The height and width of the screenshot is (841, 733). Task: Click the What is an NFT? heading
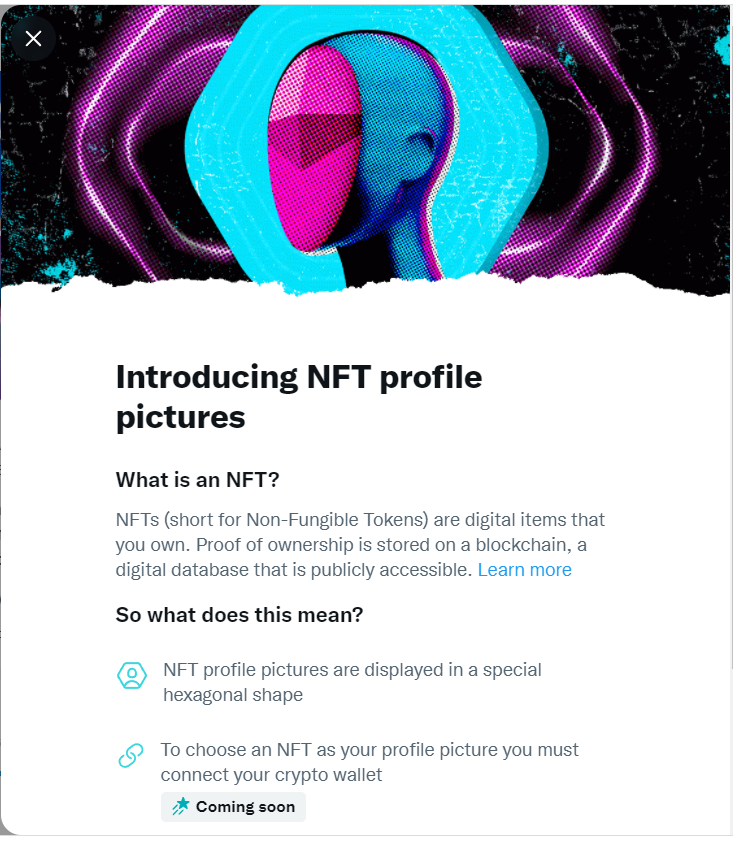pyautogui.click(x=197, y=479)
